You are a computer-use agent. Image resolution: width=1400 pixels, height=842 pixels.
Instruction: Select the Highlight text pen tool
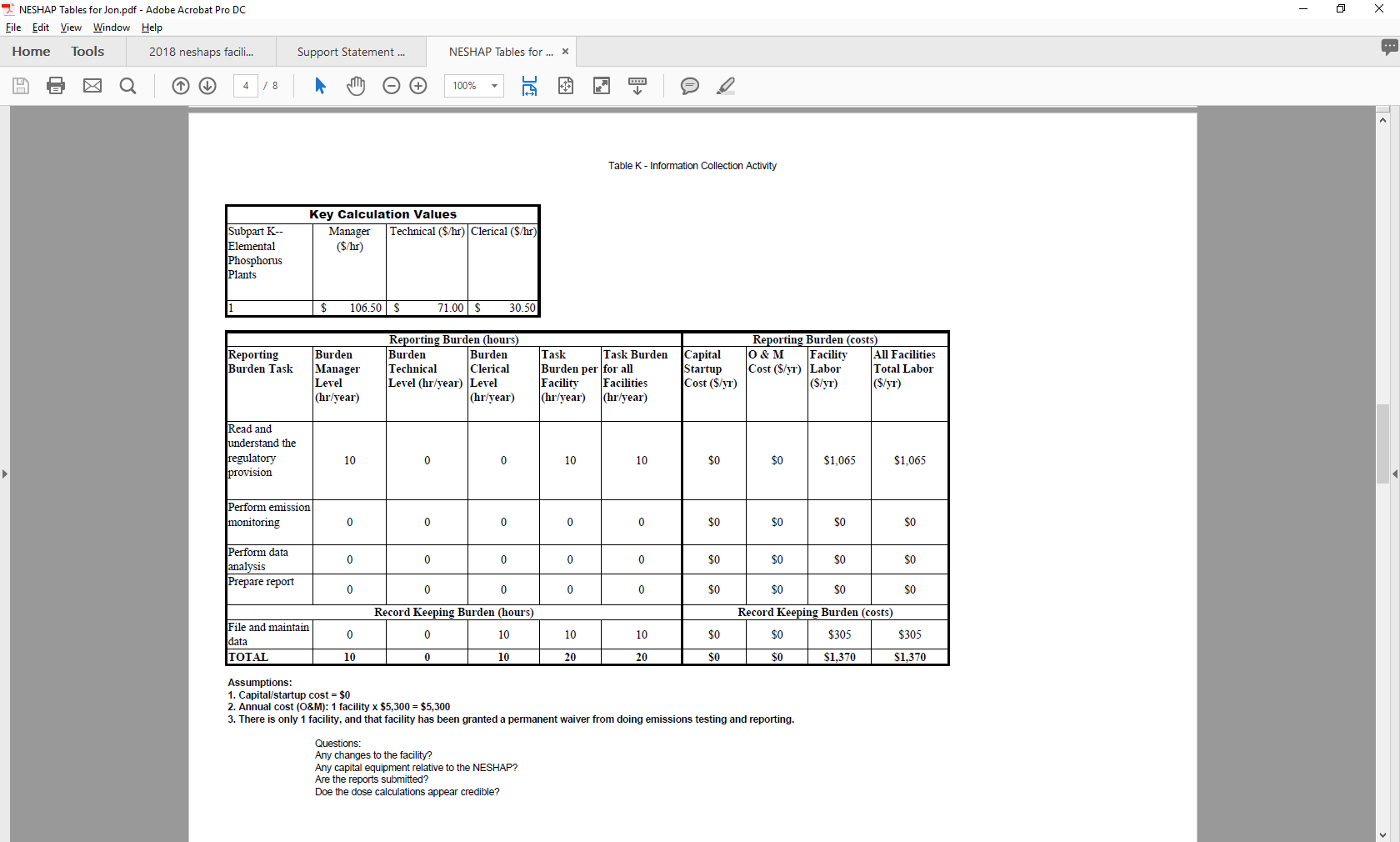pos(726,86)
